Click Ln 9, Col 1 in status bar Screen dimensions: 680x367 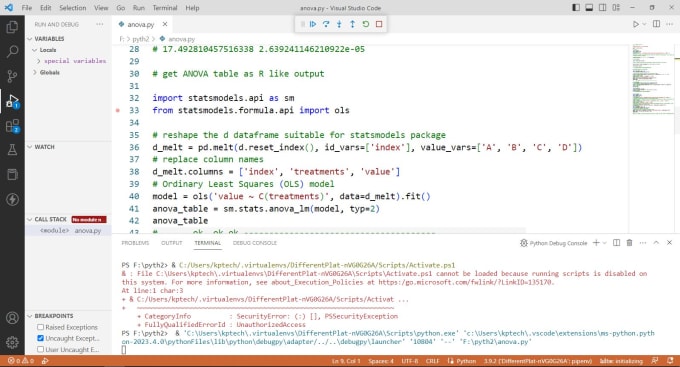coord(346,361)
